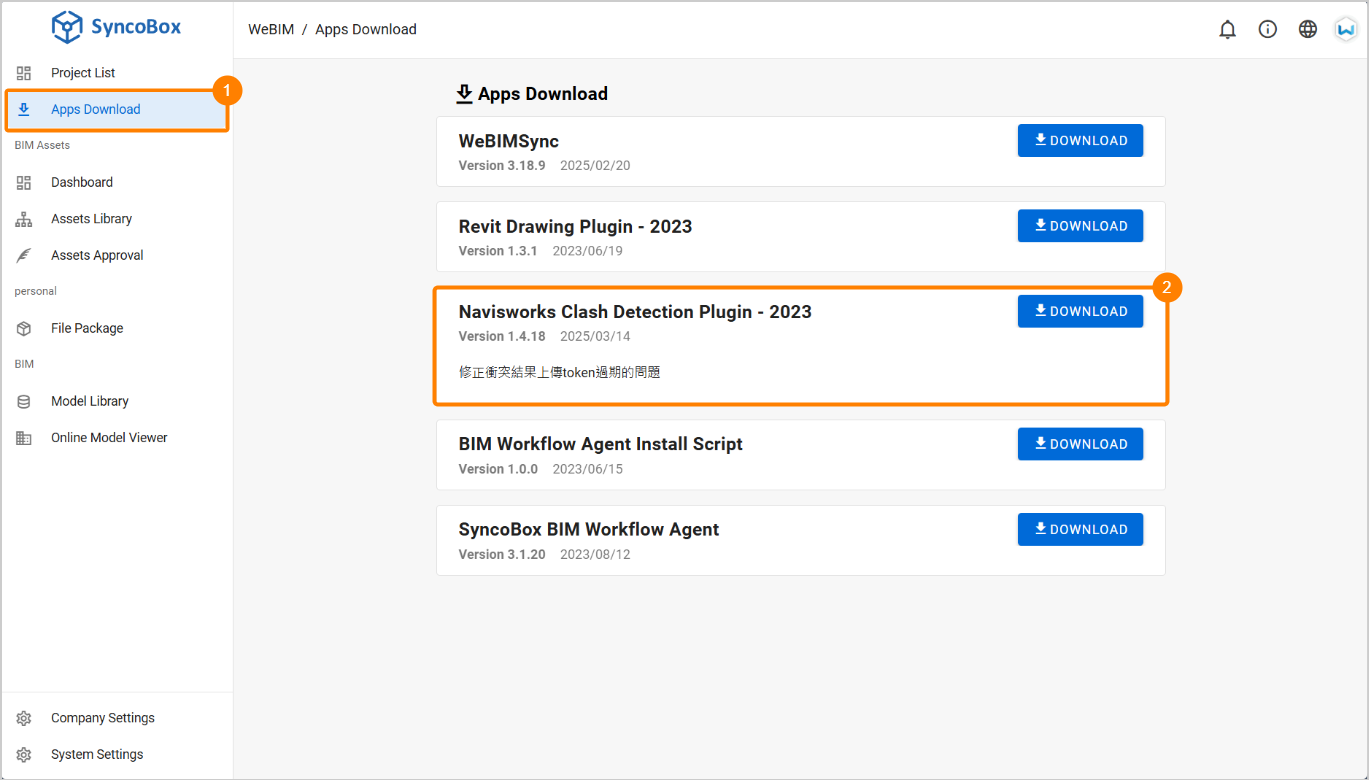
Task: Click Revit Drawing Plugin - 2023 title
Action: coord(575,226)
